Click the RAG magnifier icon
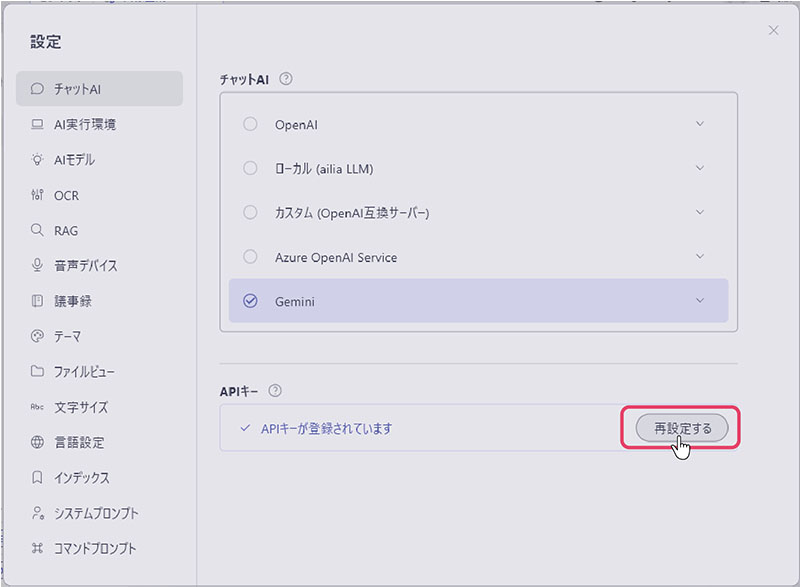This screenshot has width=800, height=587. (37, 231)
